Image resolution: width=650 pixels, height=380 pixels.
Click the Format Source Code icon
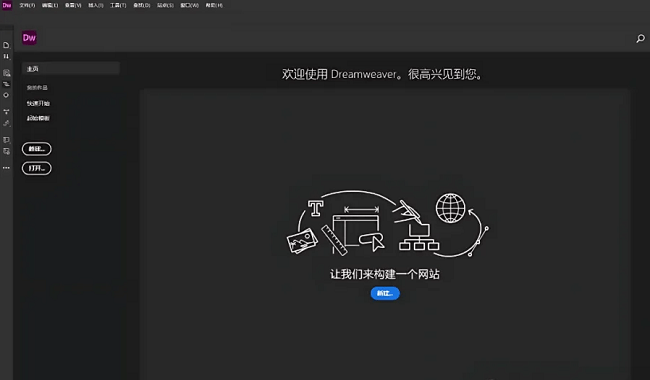6,123
